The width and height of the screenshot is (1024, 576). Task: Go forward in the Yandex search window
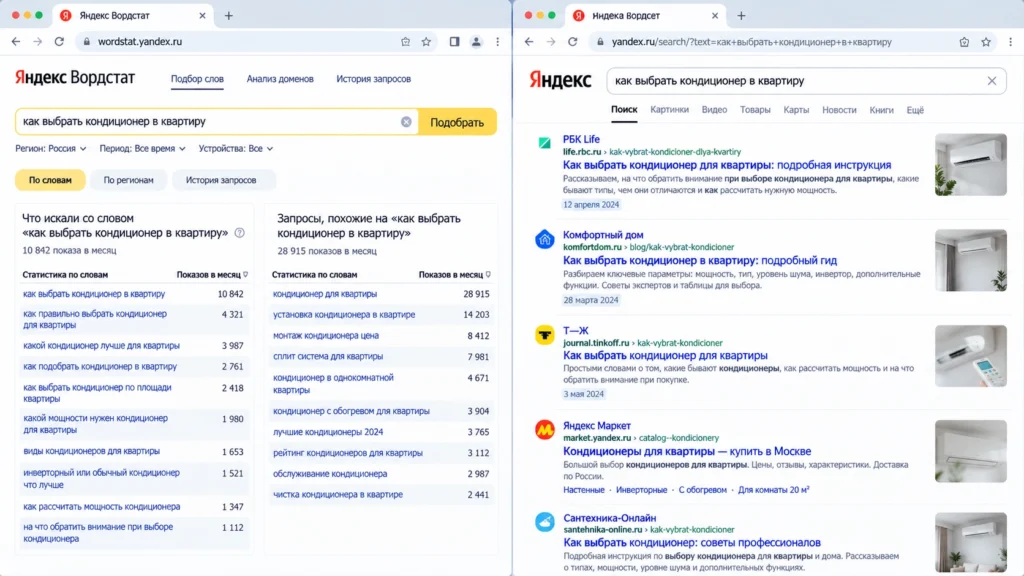551,42
